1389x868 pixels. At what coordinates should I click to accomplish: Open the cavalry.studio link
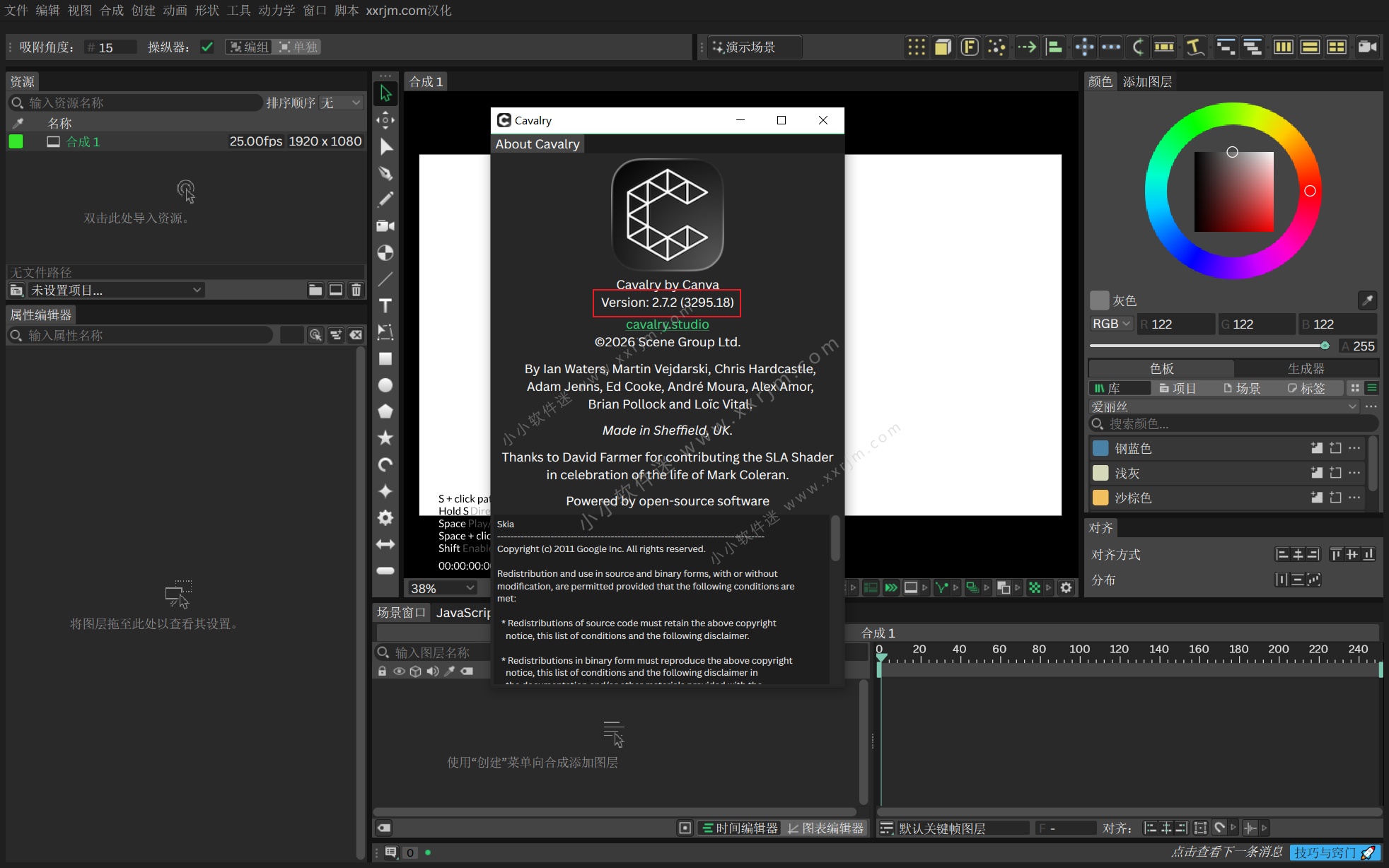click(x=667, y=324)
